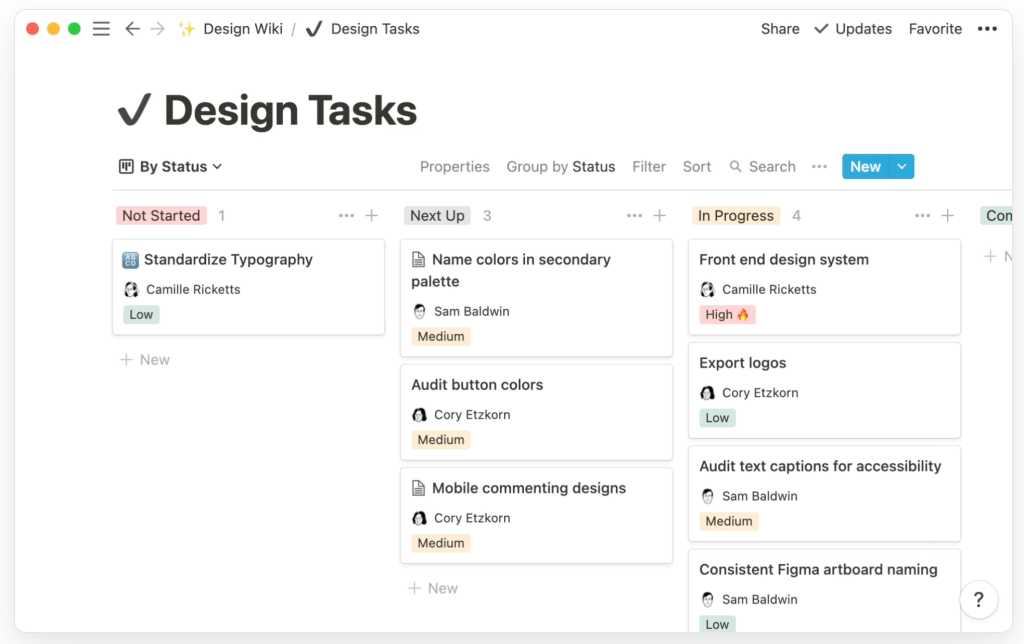The height and width of the screenshot is (644, 1024).
Task: Click the plus icon in In Progress header
Action: (947, 216)
